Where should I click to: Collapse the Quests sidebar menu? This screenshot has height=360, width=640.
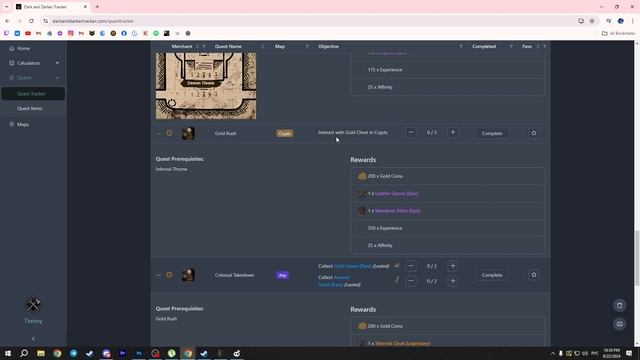[x=33, y=78]
